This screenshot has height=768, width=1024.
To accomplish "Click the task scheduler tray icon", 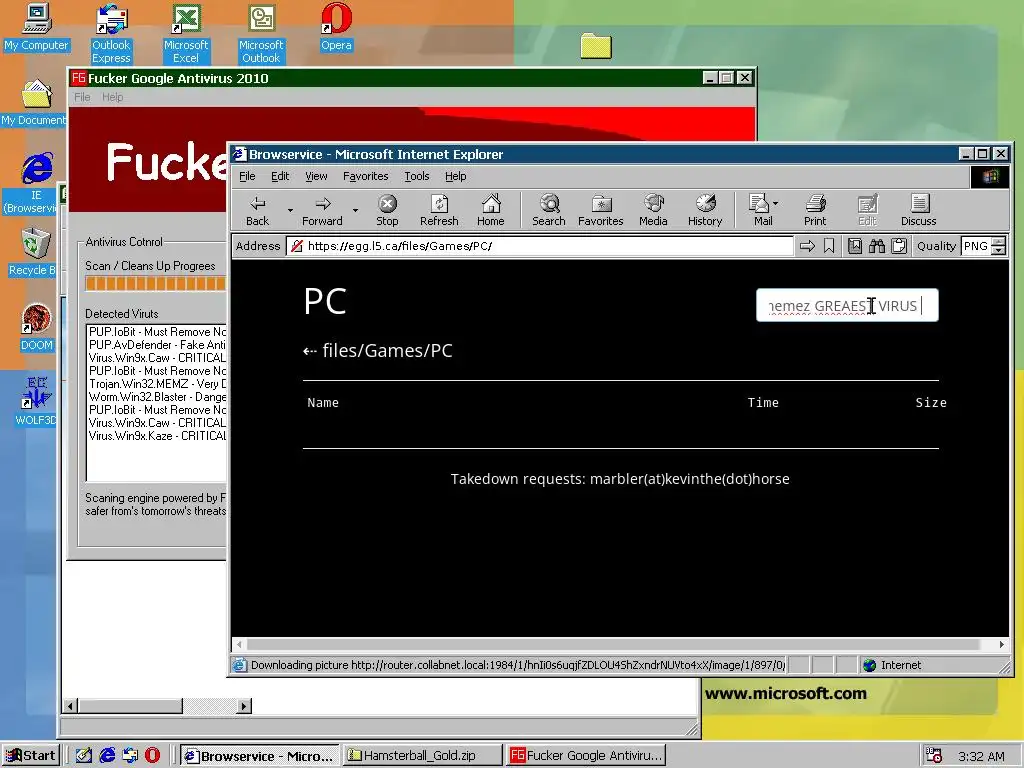I will tap(935, 756).
